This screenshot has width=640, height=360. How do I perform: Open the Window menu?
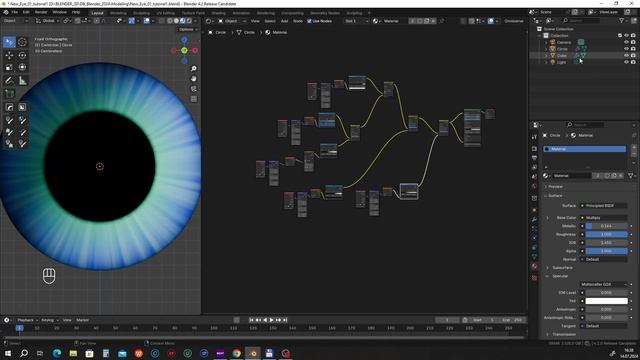tap(60, 12)
